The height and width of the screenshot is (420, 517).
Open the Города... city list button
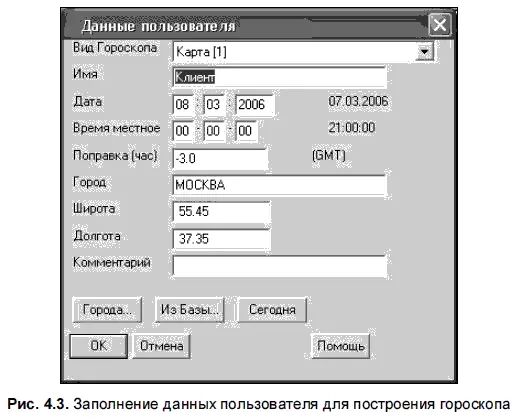[107, 310]
